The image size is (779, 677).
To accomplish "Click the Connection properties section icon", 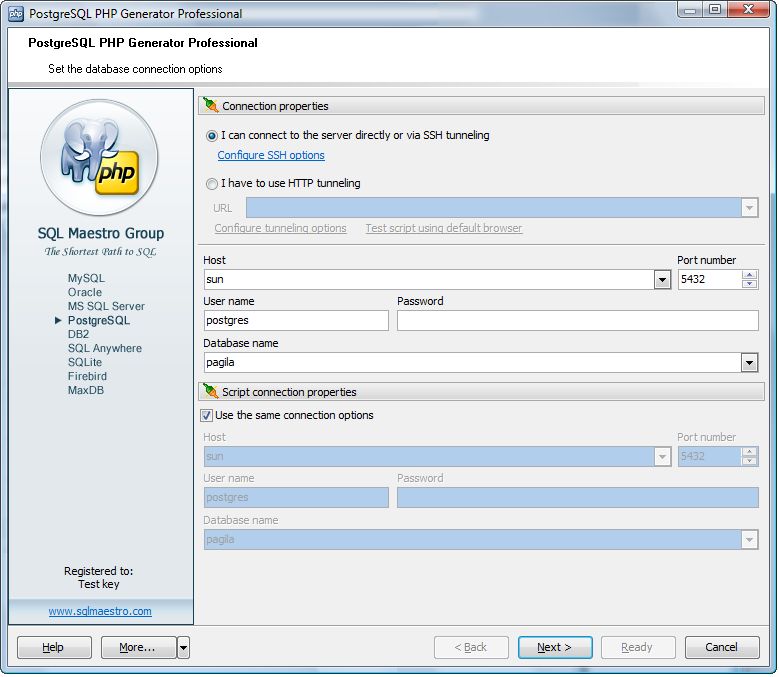I will point(211,105).
